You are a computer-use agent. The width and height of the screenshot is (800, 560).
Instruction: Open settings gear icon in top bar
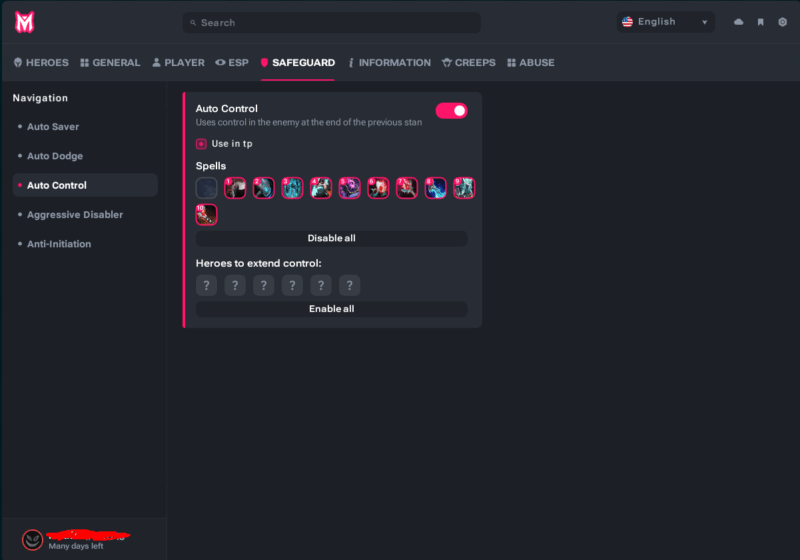click(782, 22)
